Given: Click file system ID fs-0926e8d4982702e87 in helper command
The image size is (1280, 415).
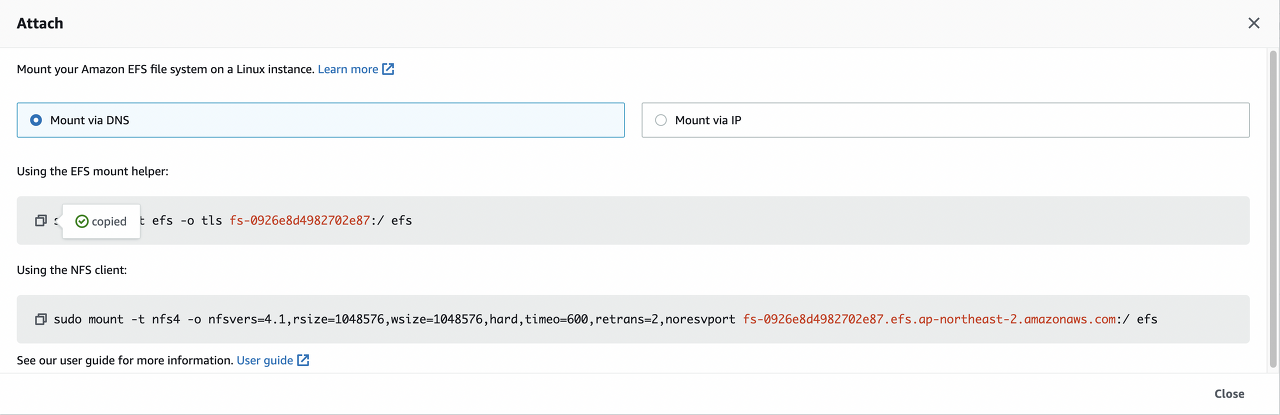Looking at the screenshot, I should point(300,221).
